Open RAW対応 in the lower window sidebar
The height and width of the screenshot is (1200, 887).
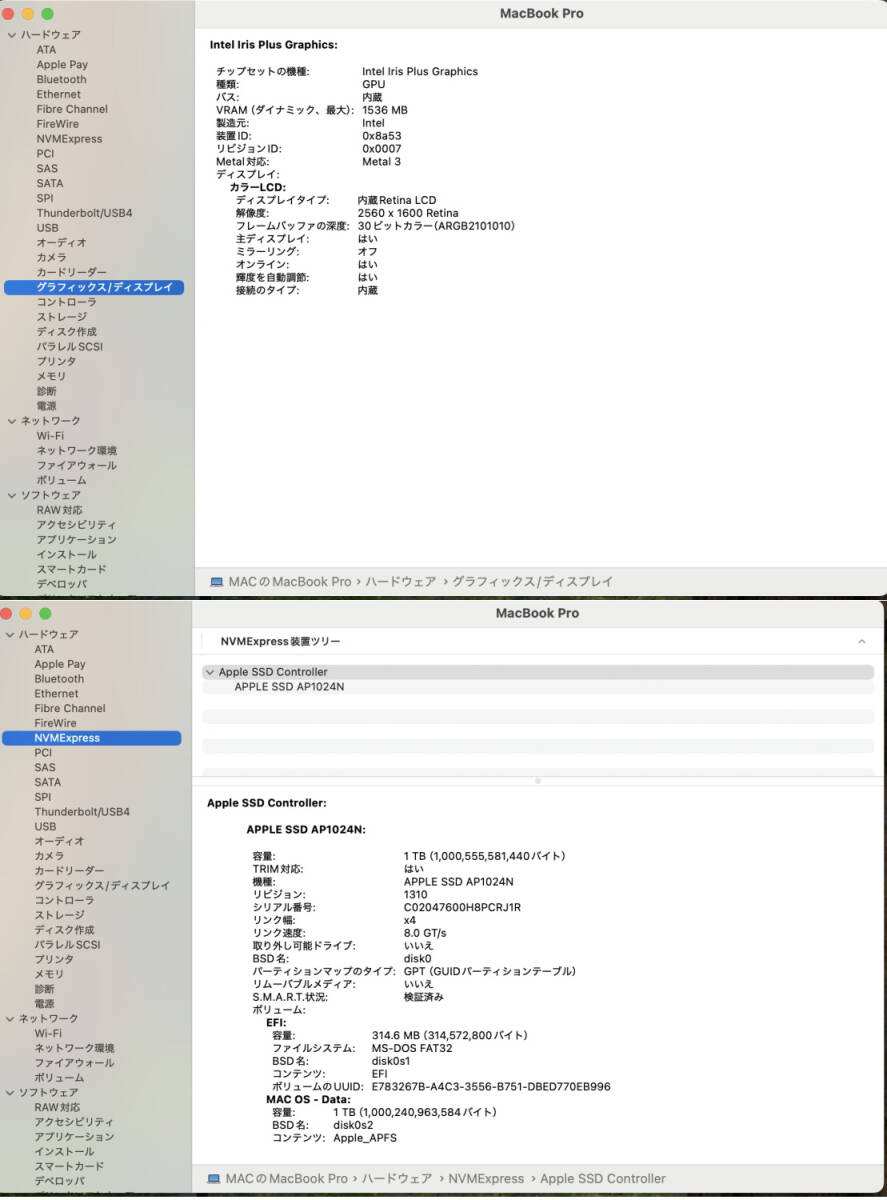[x=57, y=1108]
